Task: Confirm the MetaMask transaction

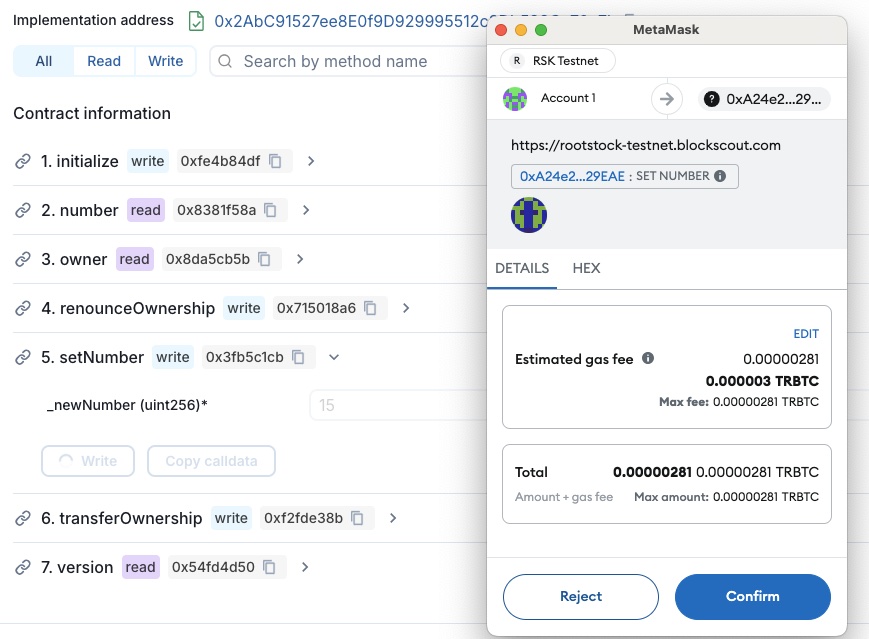Action: click(x=752, y=596)
